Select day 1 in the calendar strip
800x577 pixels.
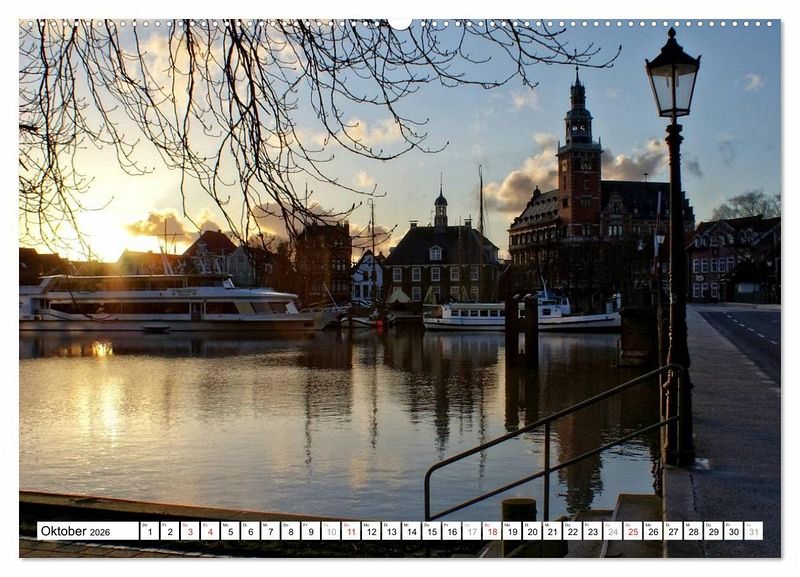[149, 531]
